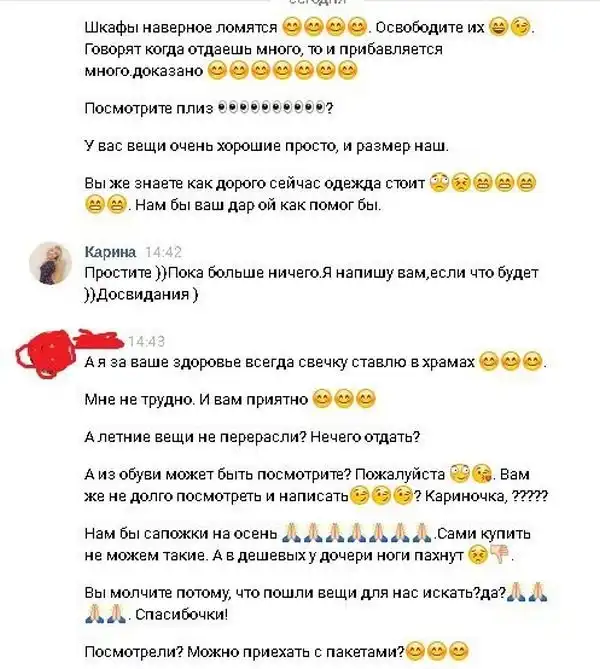Click the red scribbled-out sender avatar
This screenshot has height=669, width=600.
(x=47, y=354)
